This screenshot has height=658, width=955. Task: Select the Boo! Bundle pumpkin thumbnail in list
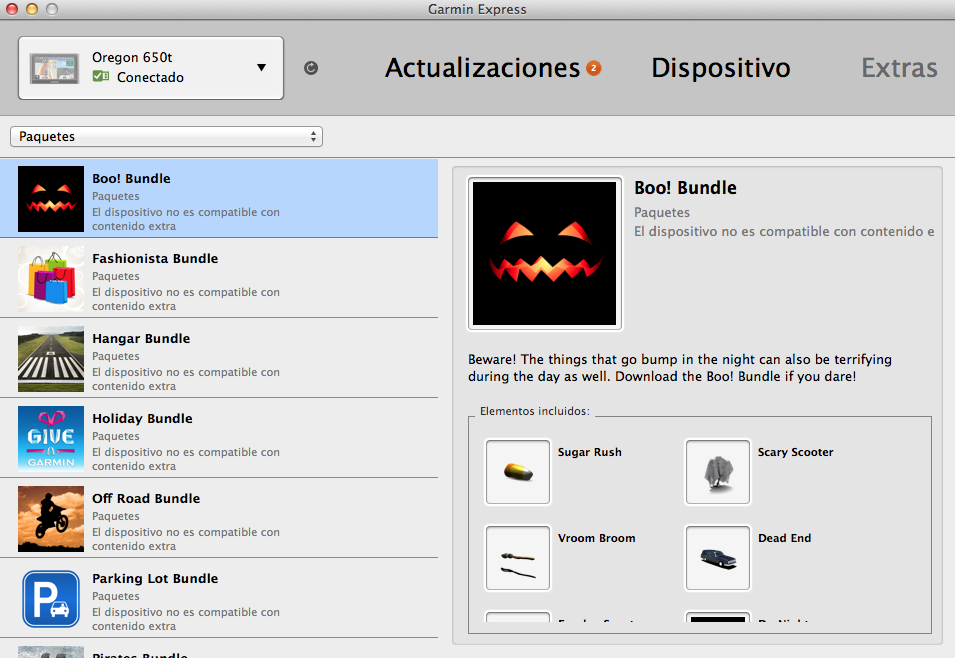(51, 199)
